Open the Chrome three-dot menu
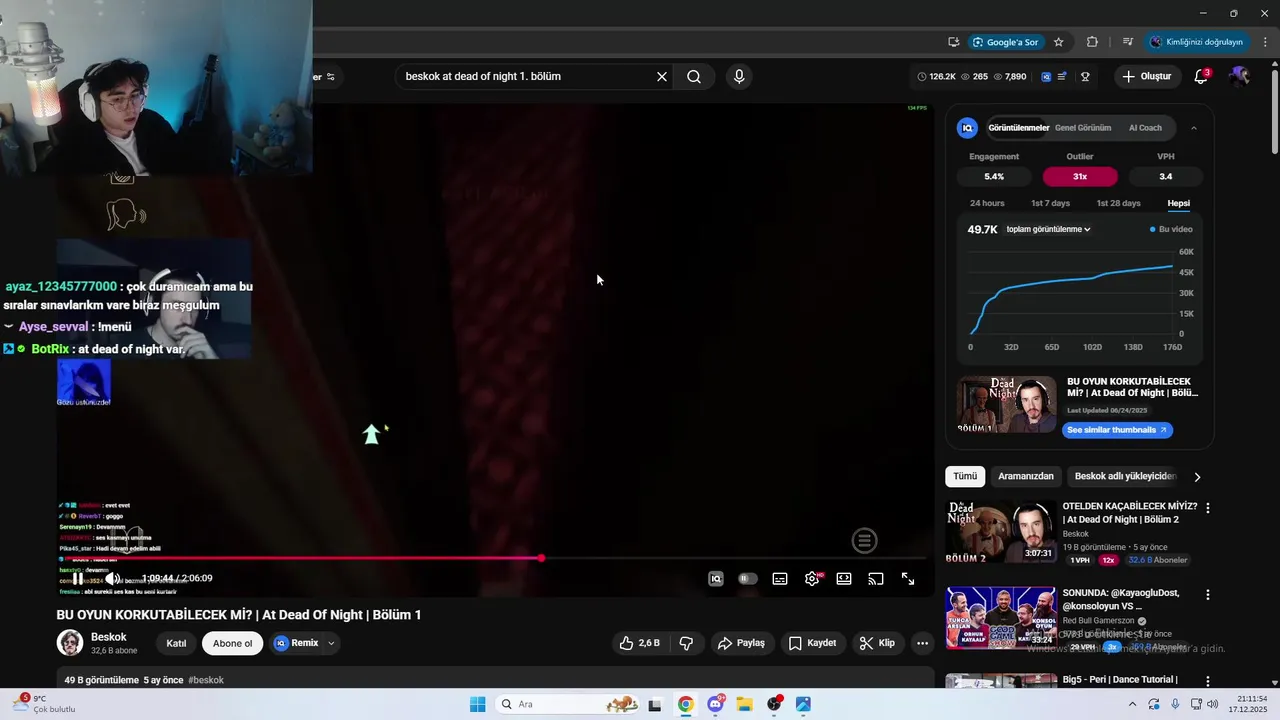Image resolution: width=1280 pixels, height=720 pixels. pyautogui.click(x=1265, y=42)
